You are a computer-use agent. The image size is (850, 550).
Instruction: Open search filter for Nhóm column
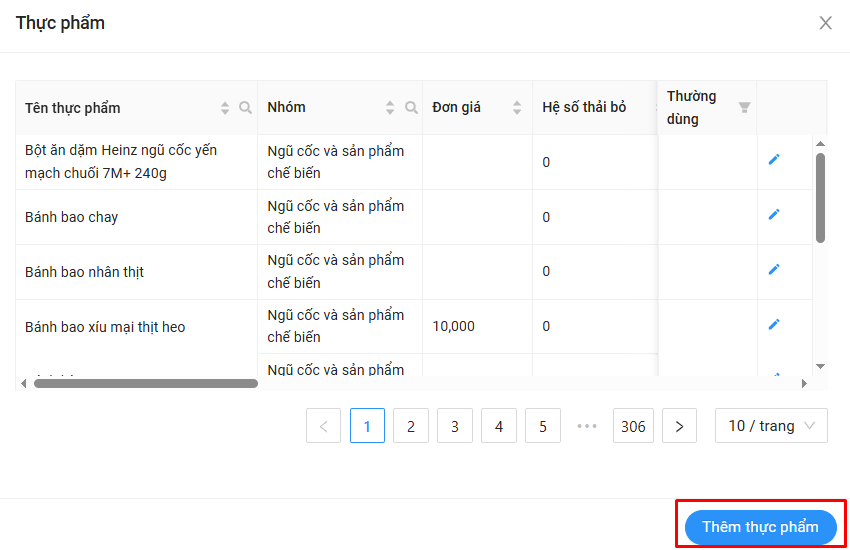(x=411, y=108)
